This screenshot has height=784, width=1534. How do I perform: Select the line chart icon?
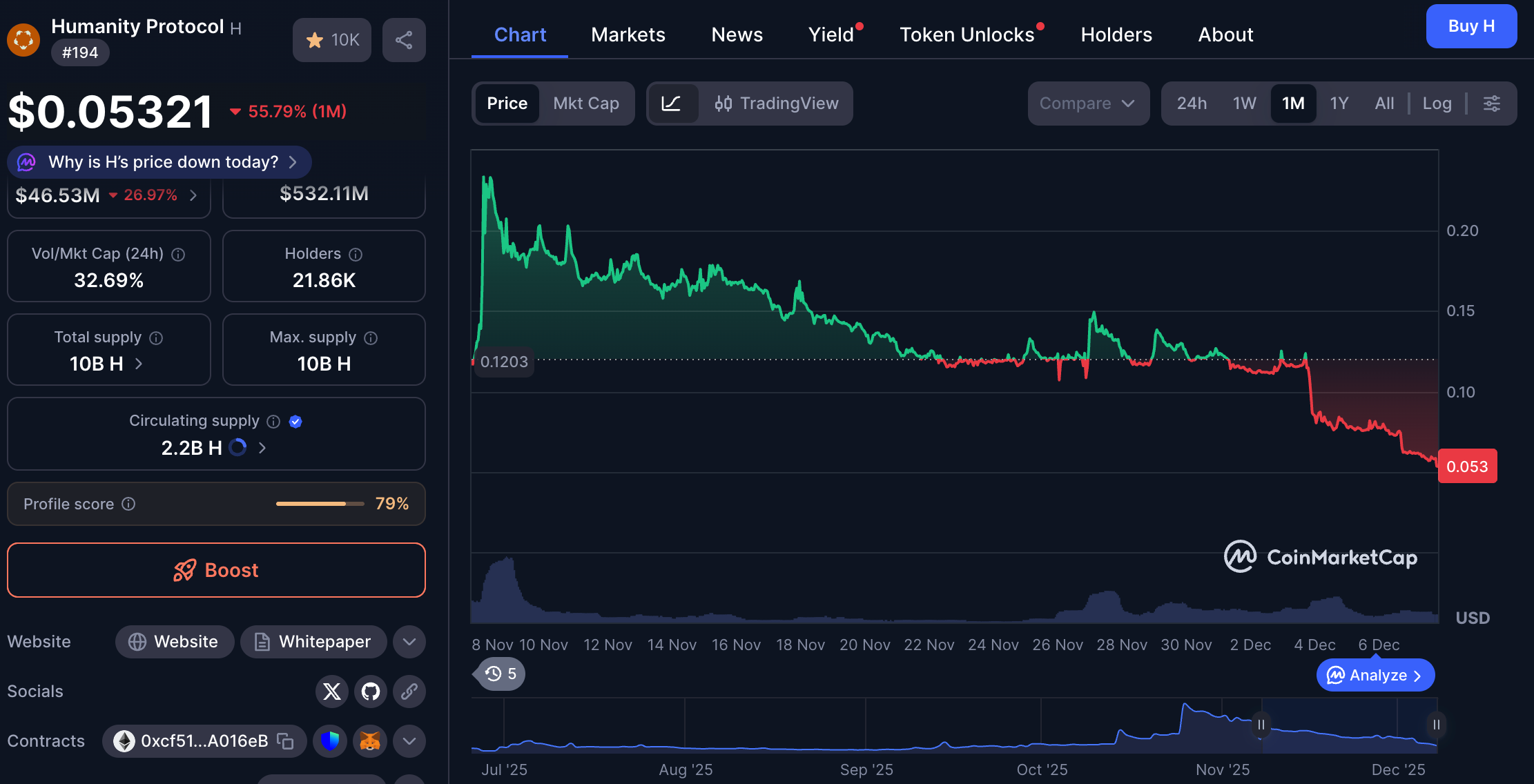(671, 104)
